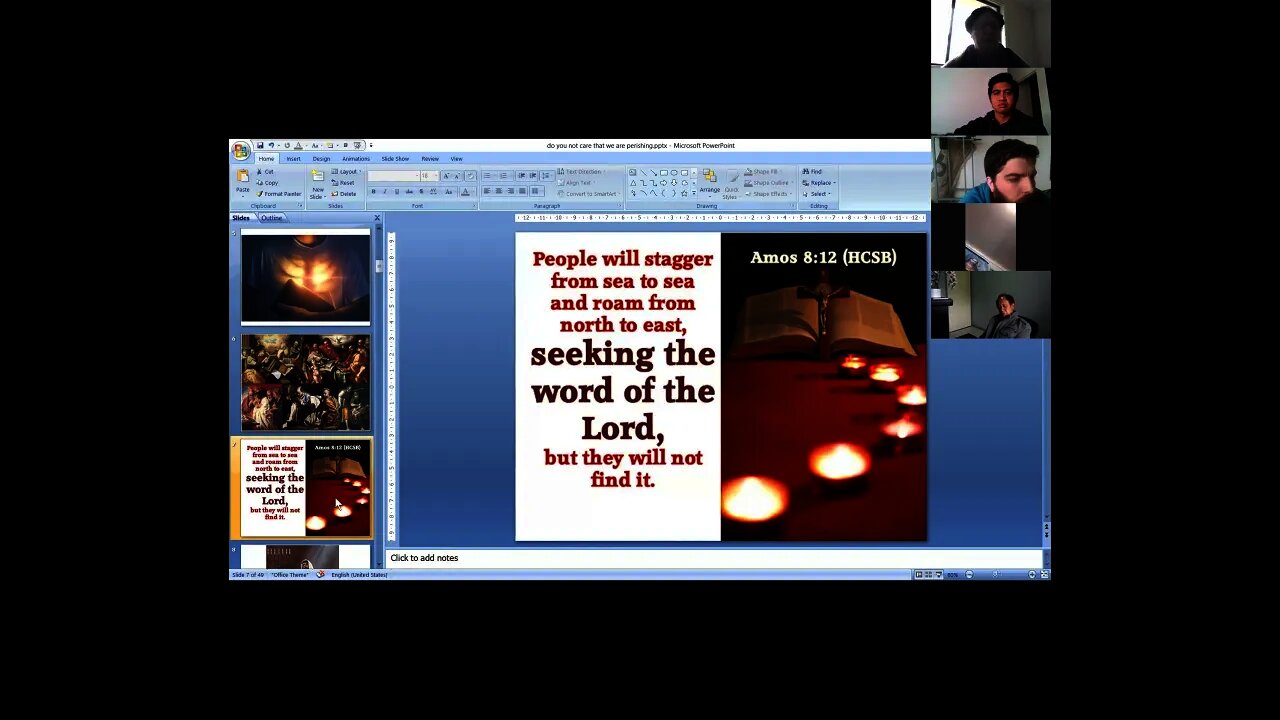Image resolution: width=1280 pixels, height=720 pixels.
Task: Select the glowing hands slide thumbnail
Action: coord(305,277)
